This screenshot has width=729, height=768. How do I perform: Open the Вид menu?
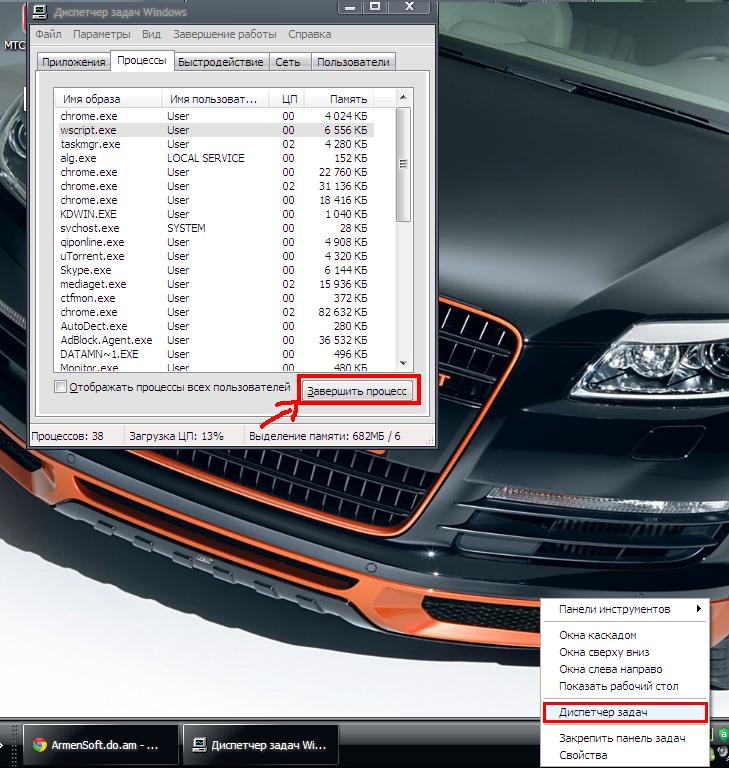point(151,34)
